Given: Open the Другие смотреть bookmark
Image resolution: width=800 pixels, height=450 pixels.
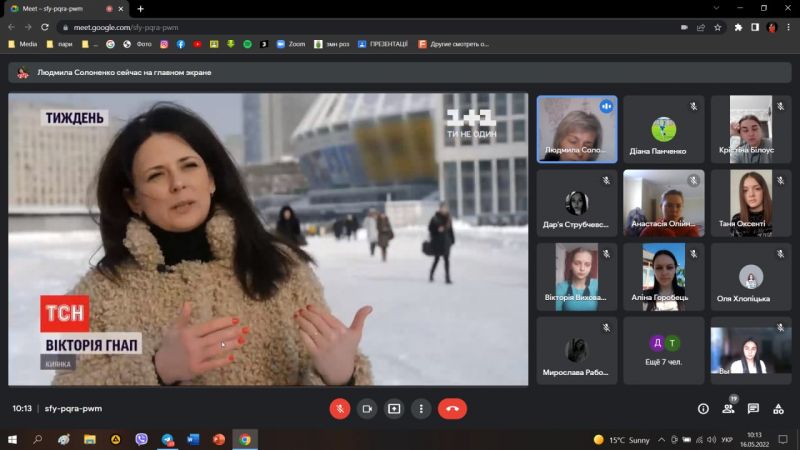Looking at the screenshot, I should pyautogui.click(x=454, y=44).
